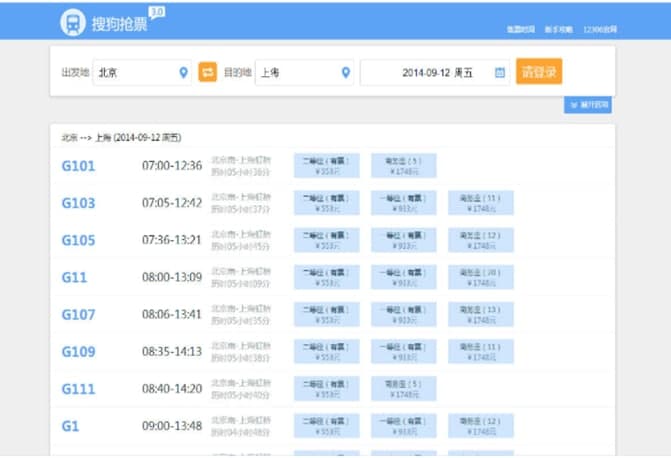
Task: Expand the blue filter button below search
Action: [x=588, y=105]
